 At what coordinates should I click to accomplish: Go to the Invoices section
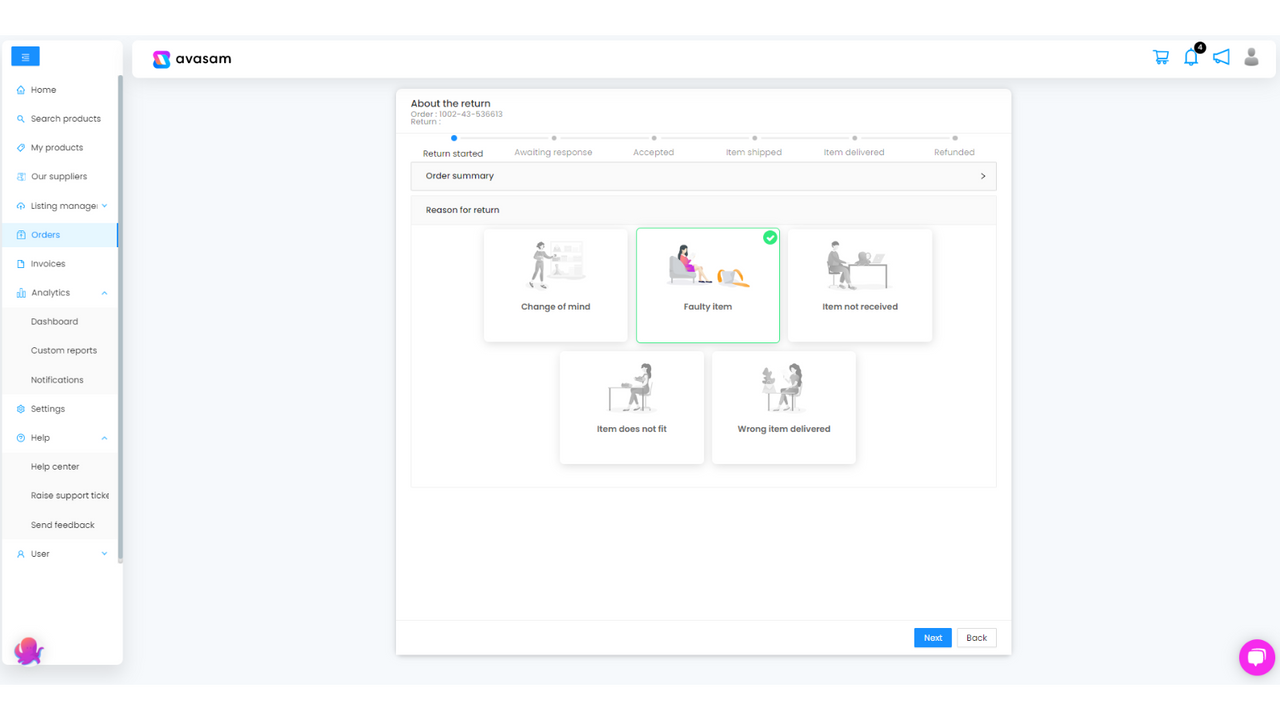coord(49,263)
